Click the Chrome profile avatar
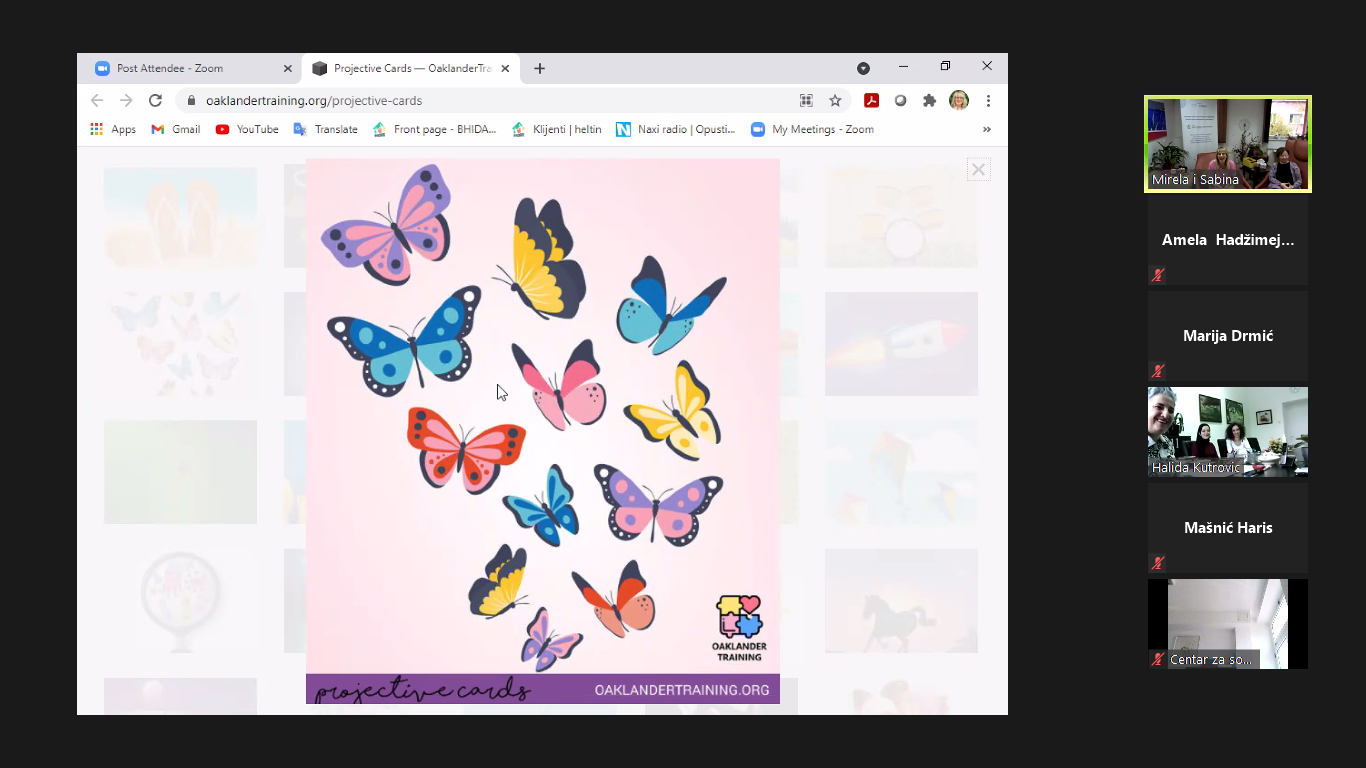Viewport: 1366px width, 768px height. 959,100
